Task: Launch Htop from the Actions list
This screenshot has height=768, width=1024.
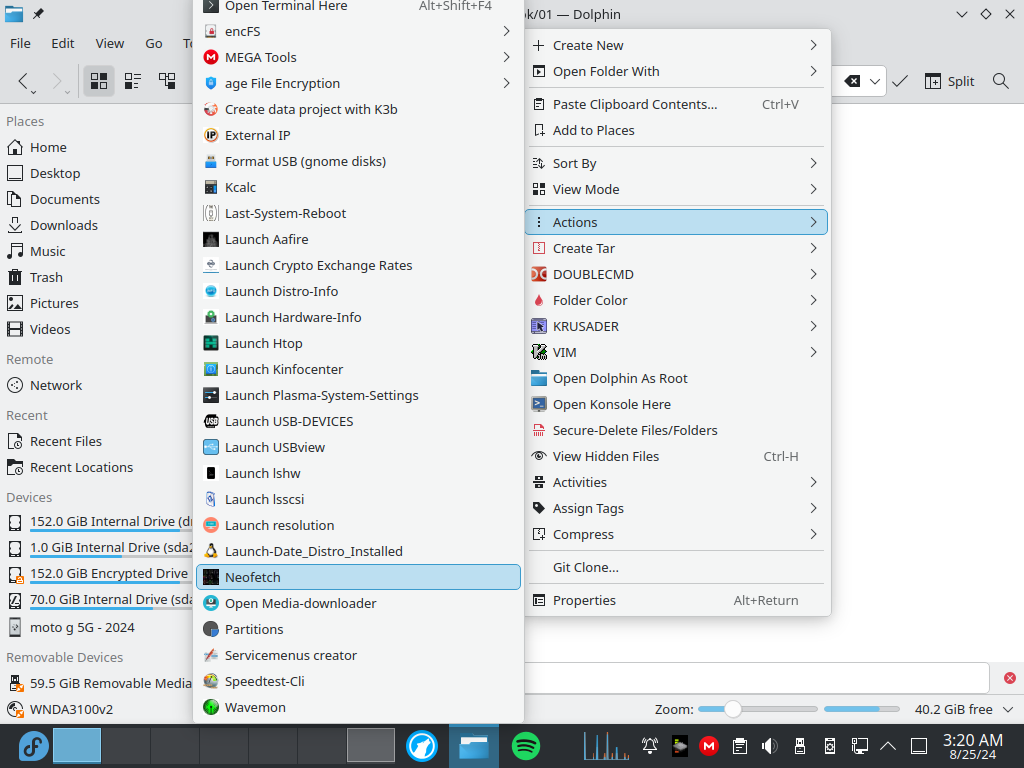Action: (x=358, y=344)
